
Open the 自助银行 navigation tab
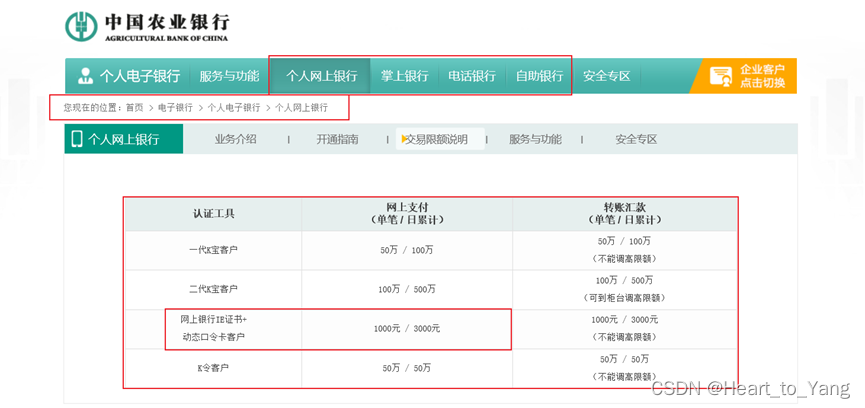539,76
